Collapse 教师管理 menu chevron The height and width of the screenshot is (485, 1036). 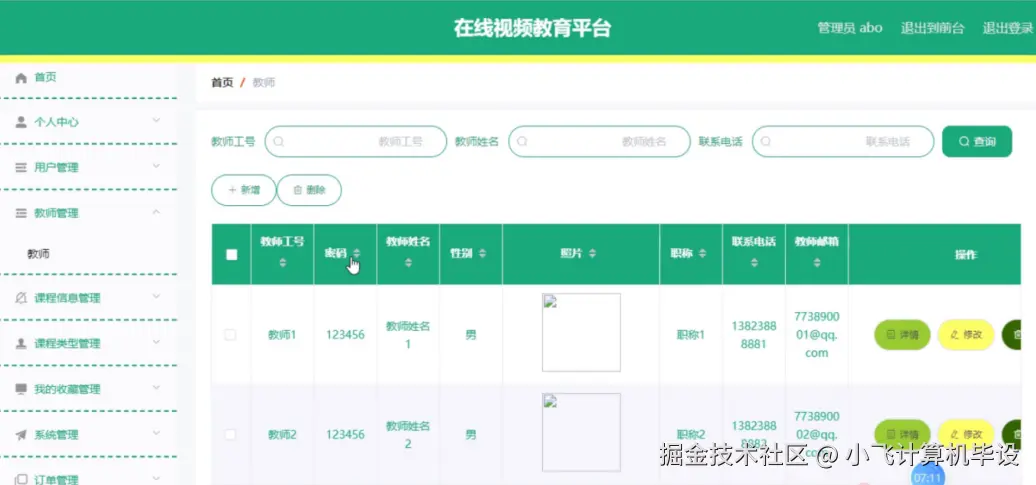pos(156,211)
